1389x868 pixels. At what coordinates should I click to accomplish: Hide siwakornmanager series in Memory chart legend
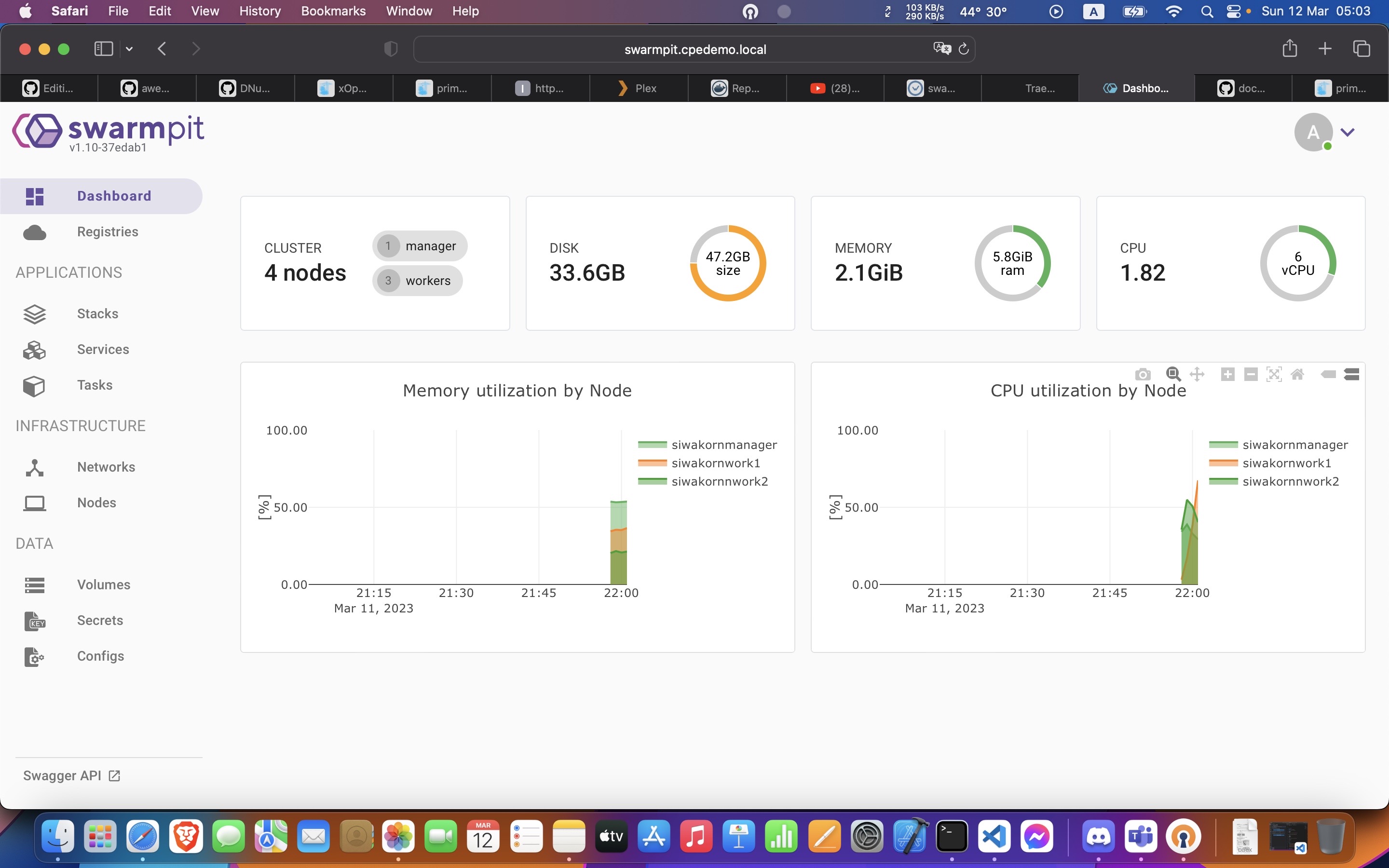(x=724, y=444)
